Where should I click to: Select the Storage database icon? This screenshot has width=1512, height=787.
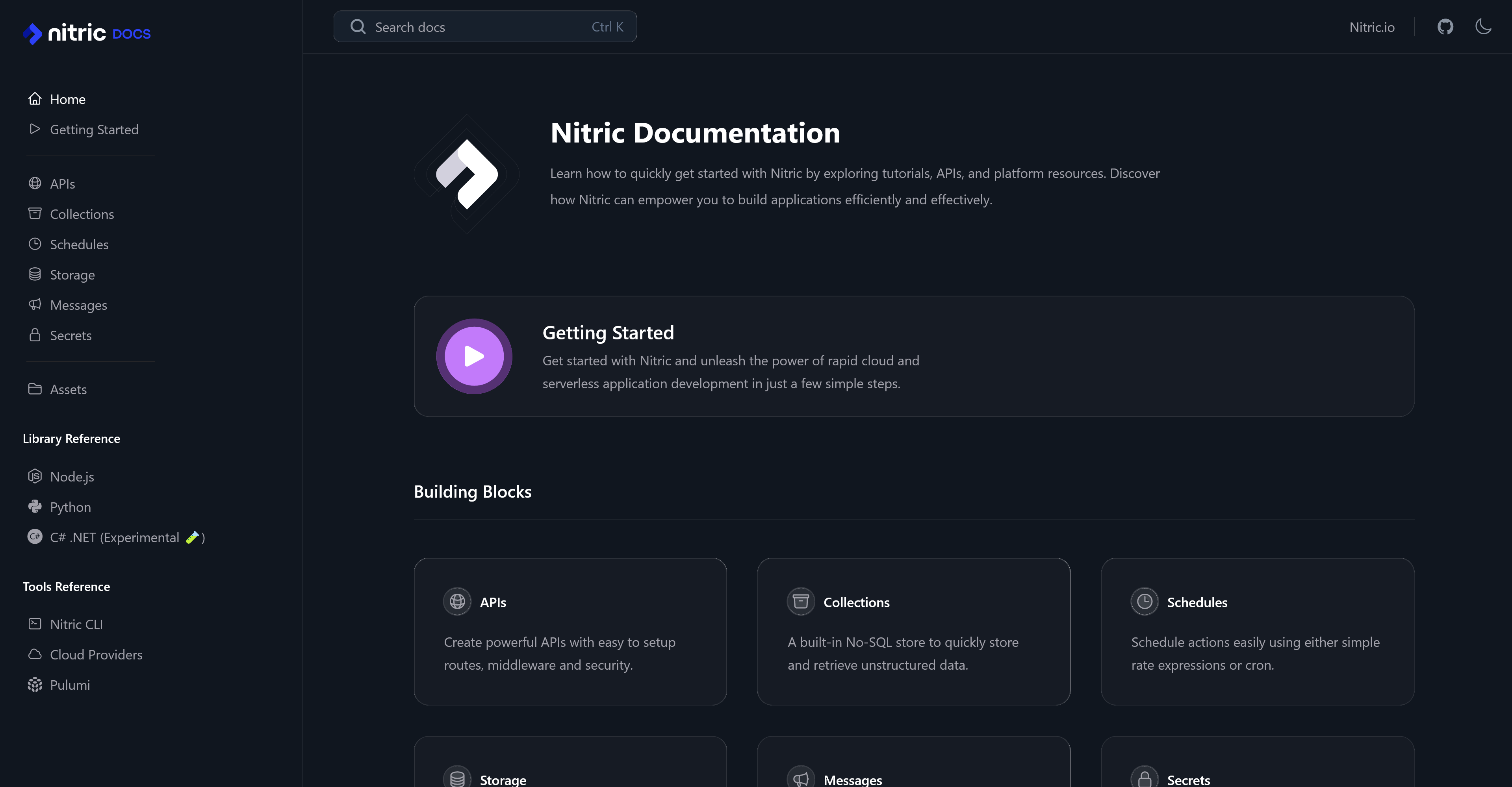pyautogui.click(x=35, y=274)
